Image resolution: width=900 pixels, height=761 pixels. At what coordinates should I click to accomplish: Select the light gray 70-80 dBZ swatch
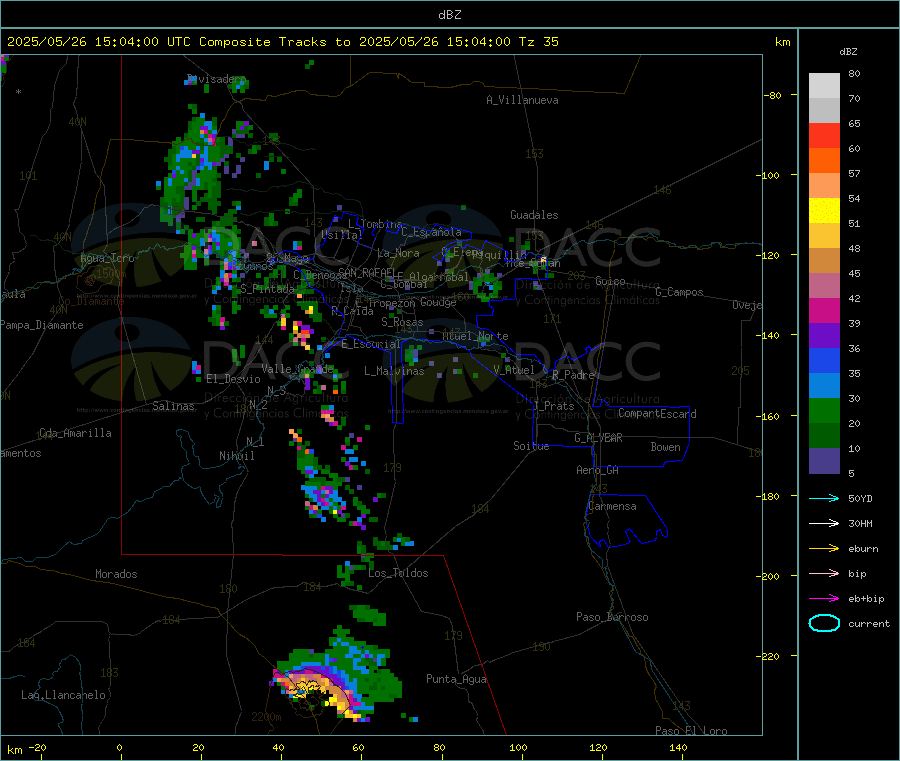tap(824, 86)
